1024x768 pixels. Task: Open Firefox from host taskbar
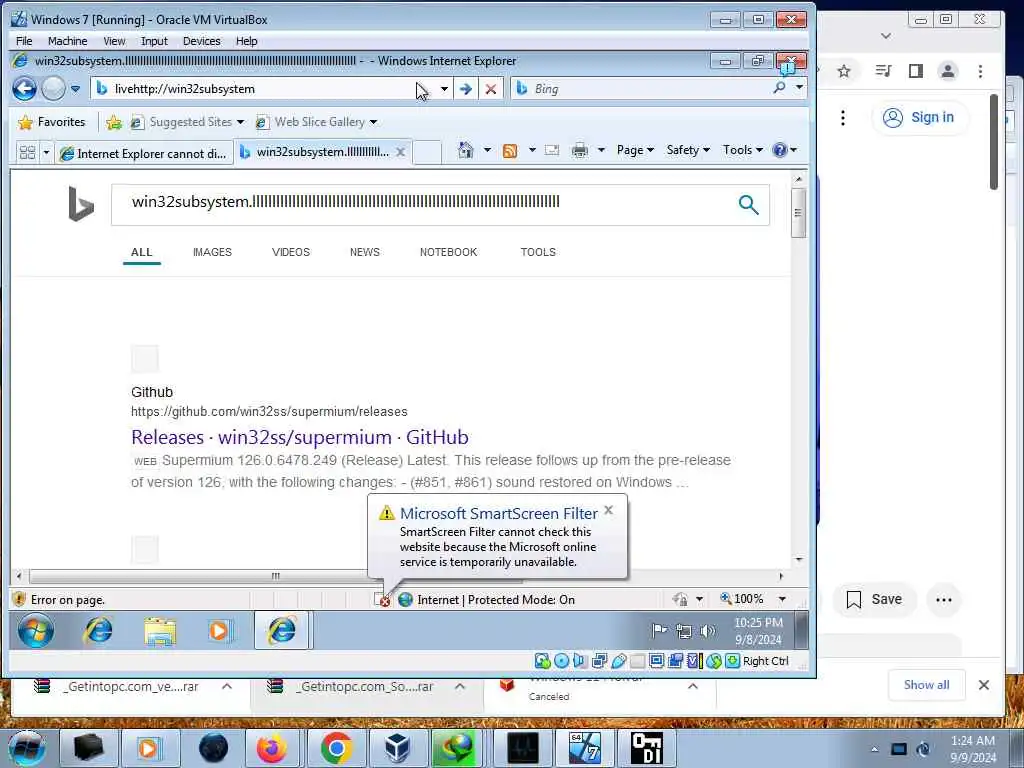pos(271,748)
